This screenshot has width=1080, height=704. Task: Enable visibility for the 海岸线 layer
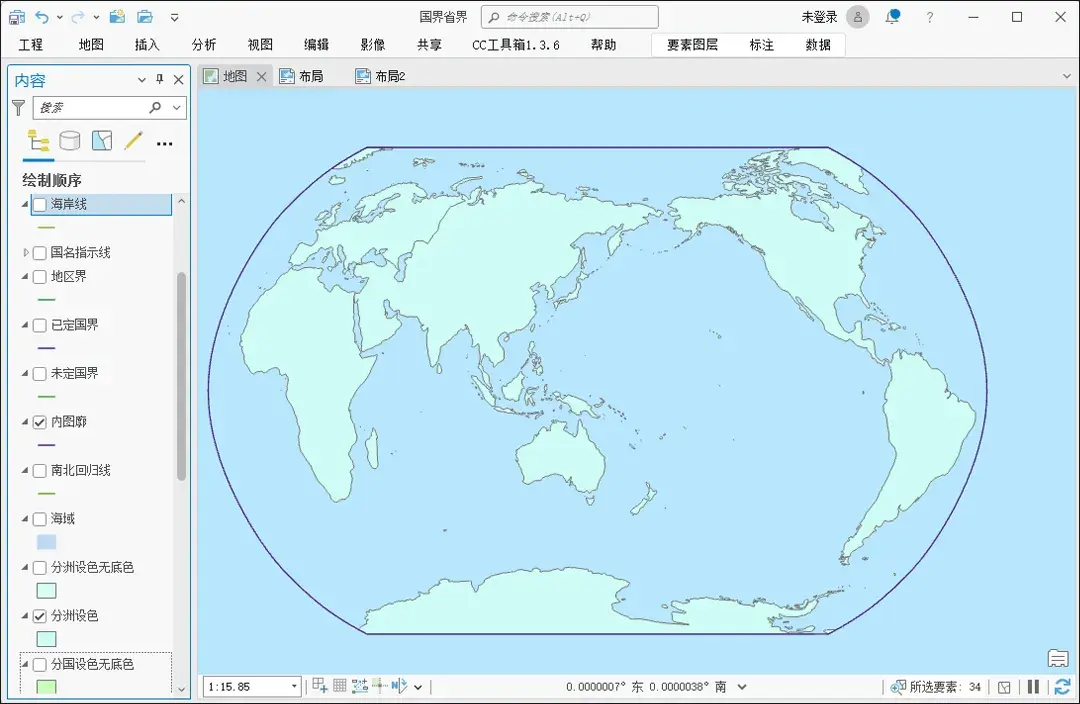point(40,203)
